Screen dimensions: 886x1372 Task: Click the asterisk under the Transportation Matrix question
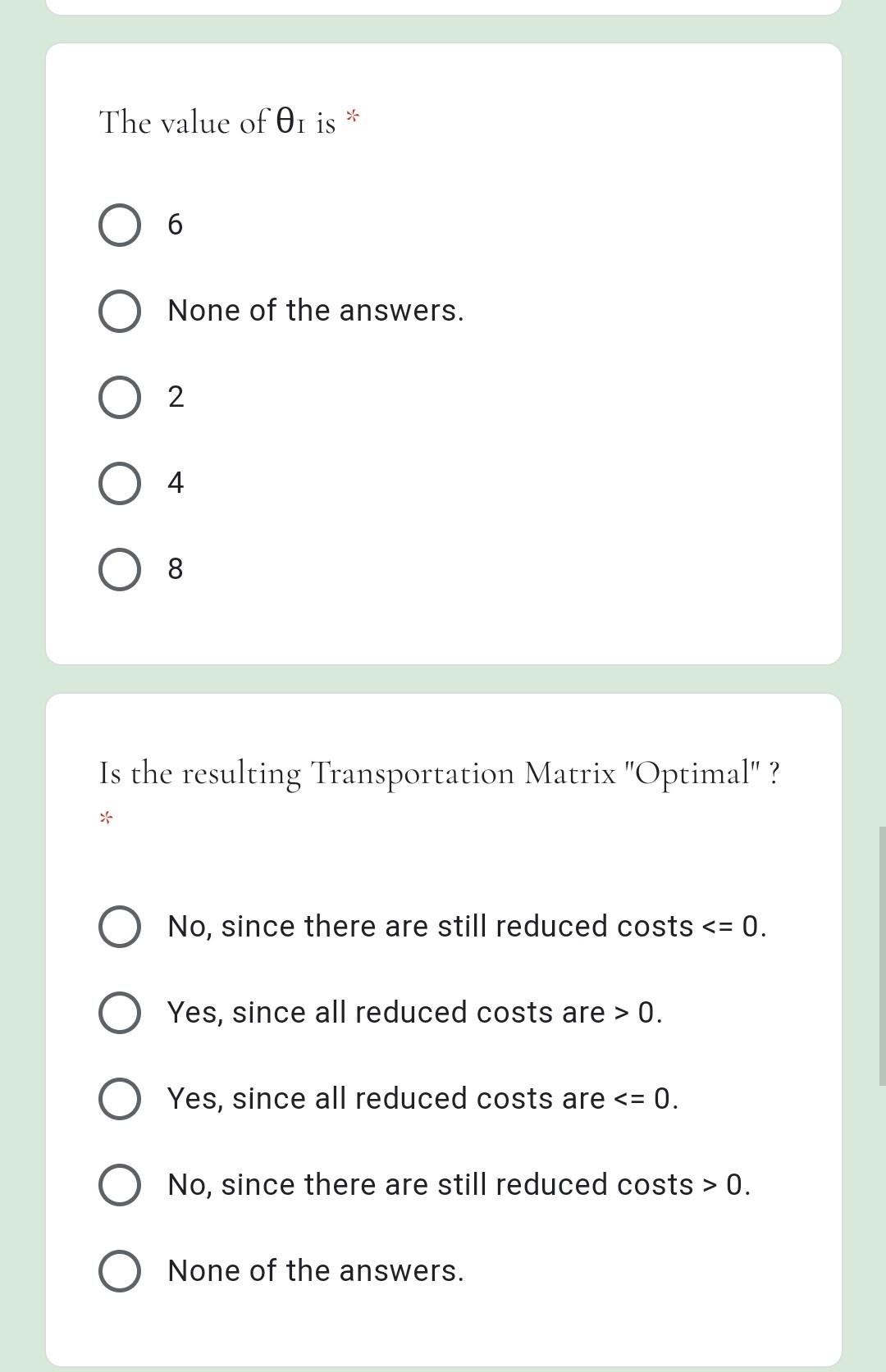[103, 818]
